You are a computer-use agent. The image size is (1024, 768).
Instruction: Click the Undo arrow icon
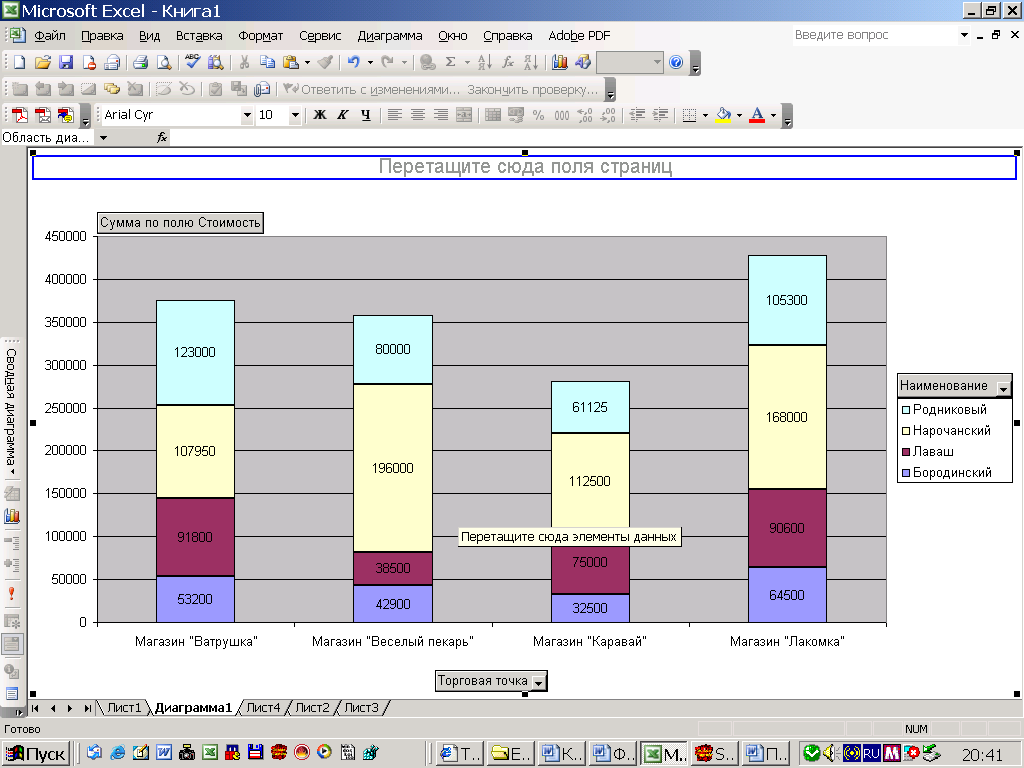pos(353,62)
